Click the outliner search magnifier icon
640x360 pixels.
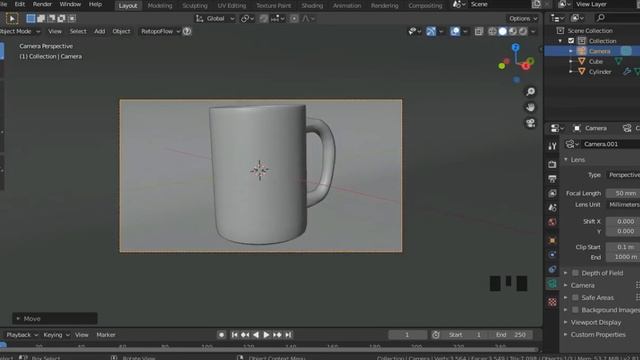pyautogui.click(x=600, y=18)
